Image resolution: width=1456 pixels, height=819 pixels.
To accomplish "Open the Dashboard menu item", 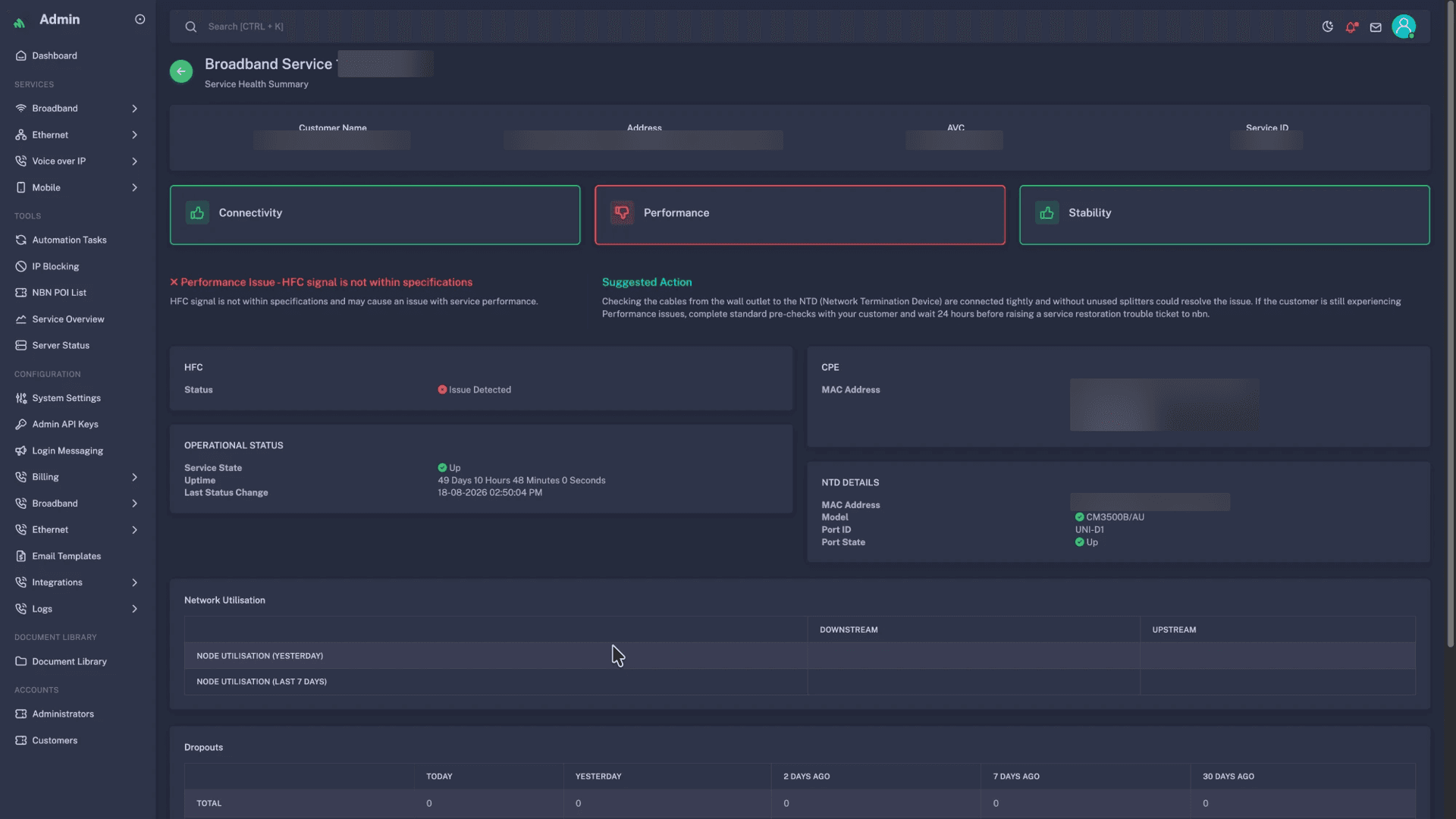I will click(77, 56).
